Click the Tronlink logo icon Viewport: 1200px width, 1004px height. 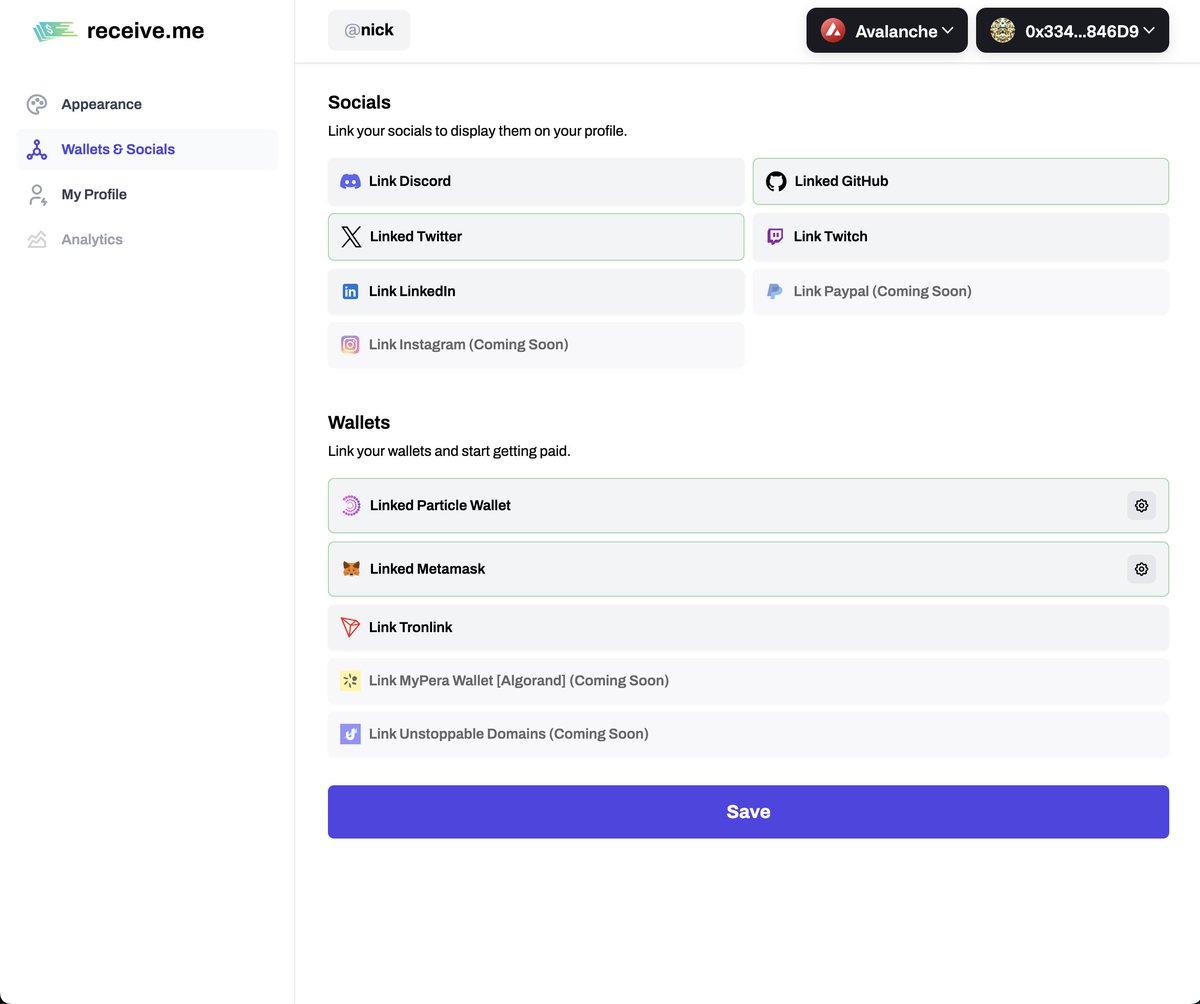pos(350,628)
